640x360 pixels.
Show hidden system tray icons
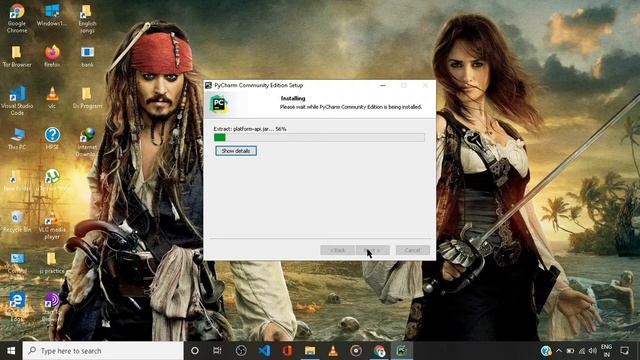pos(559,351)
